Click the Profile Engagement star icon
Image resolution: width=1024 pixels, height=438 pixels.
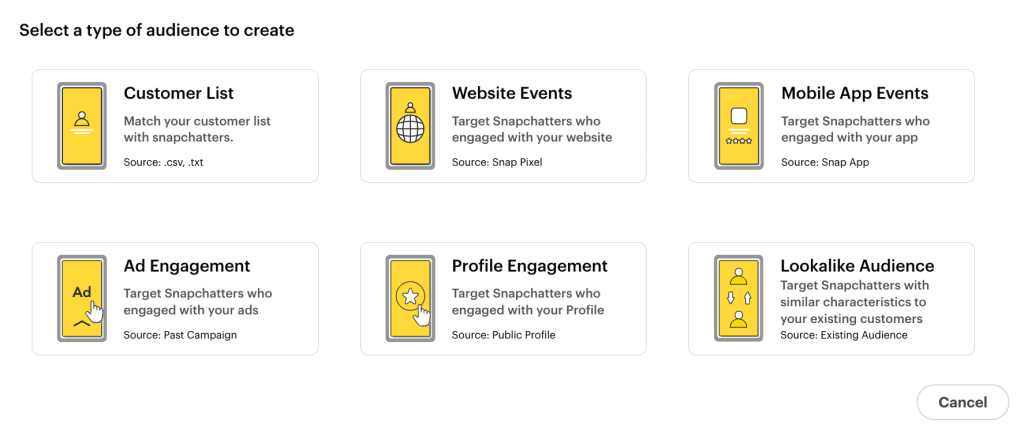(410, 299)
